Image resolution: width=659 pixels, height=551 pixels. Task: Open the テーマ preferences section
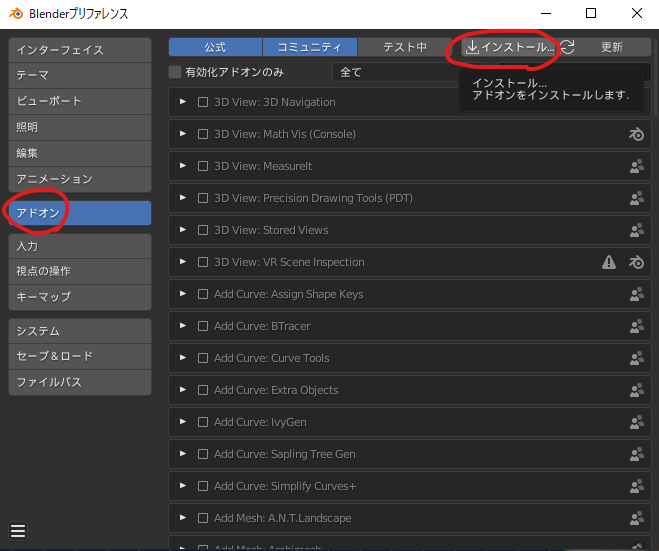[x=80, y=76]
